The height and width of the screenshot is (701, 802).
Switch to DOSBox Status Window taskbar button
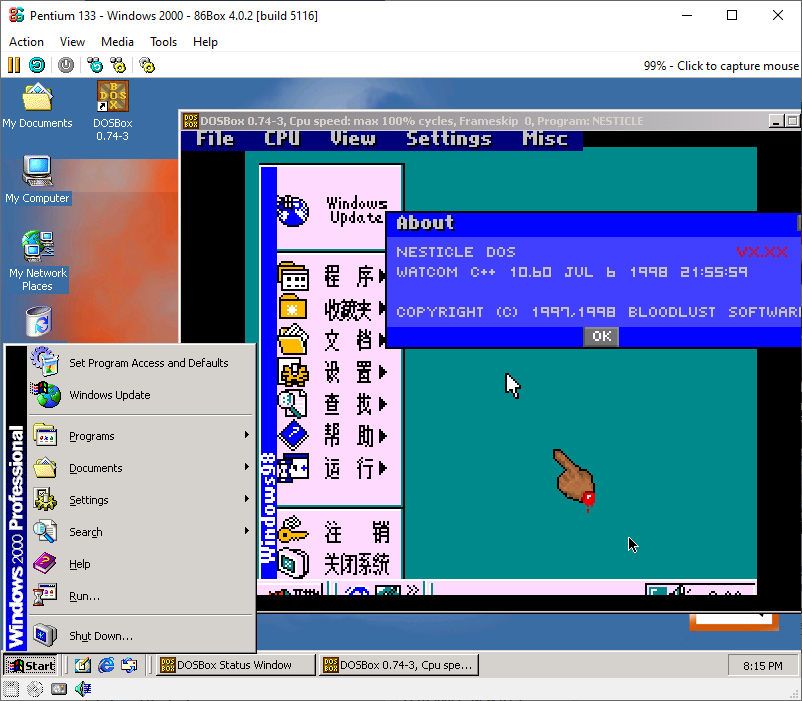coord(236,665)
